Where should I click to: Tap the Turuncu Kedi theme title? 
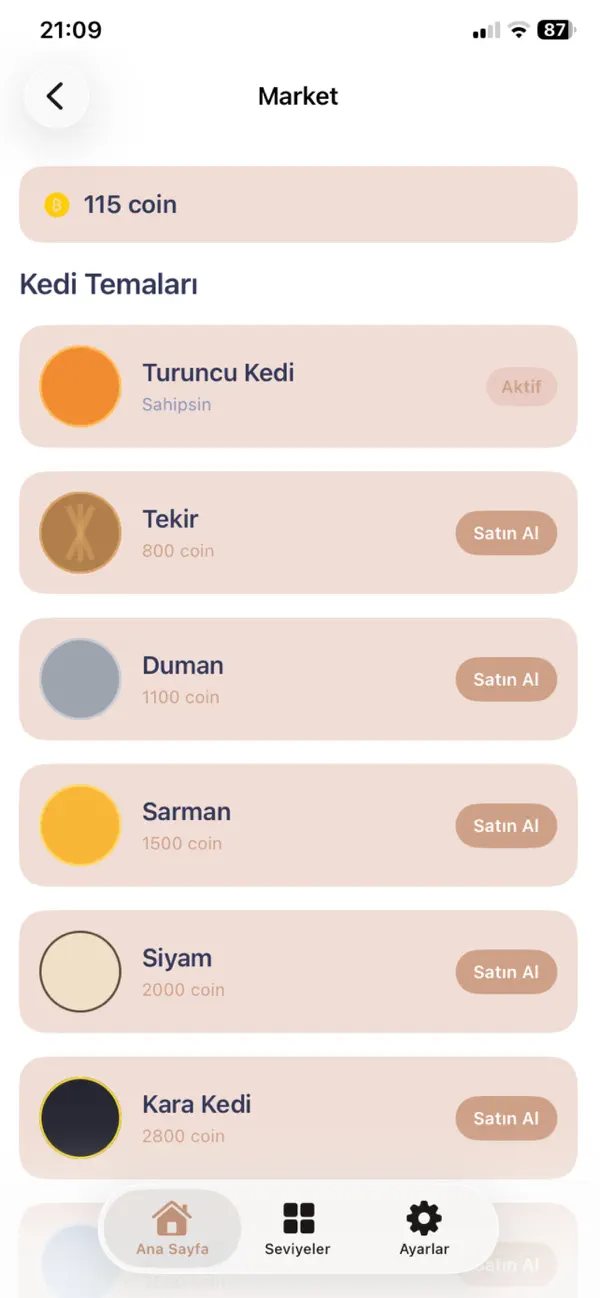pos(218,373)
